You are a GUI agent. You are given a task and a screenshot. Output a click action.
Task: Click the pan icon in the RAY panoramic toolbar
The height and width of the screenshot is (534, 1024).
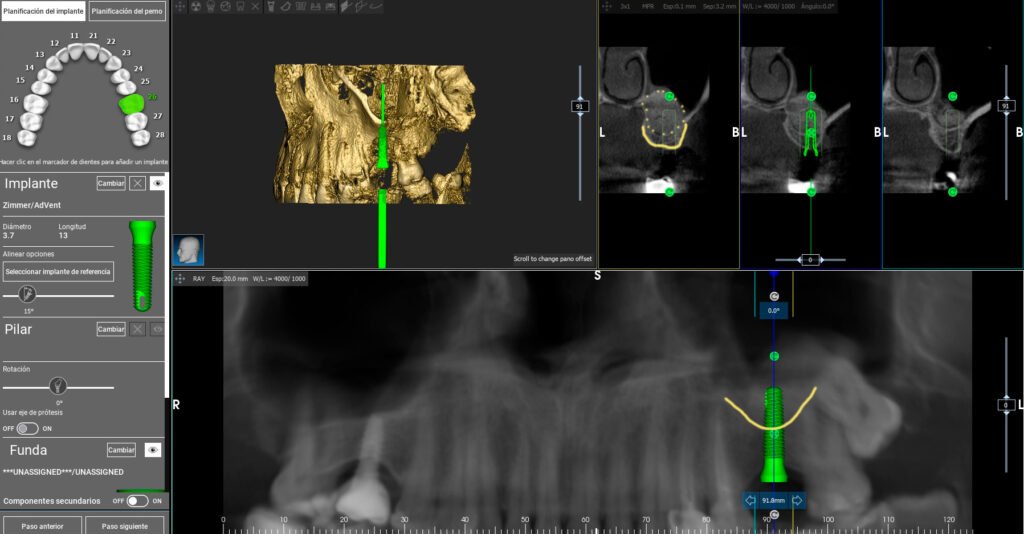click(x=180, y=279)
